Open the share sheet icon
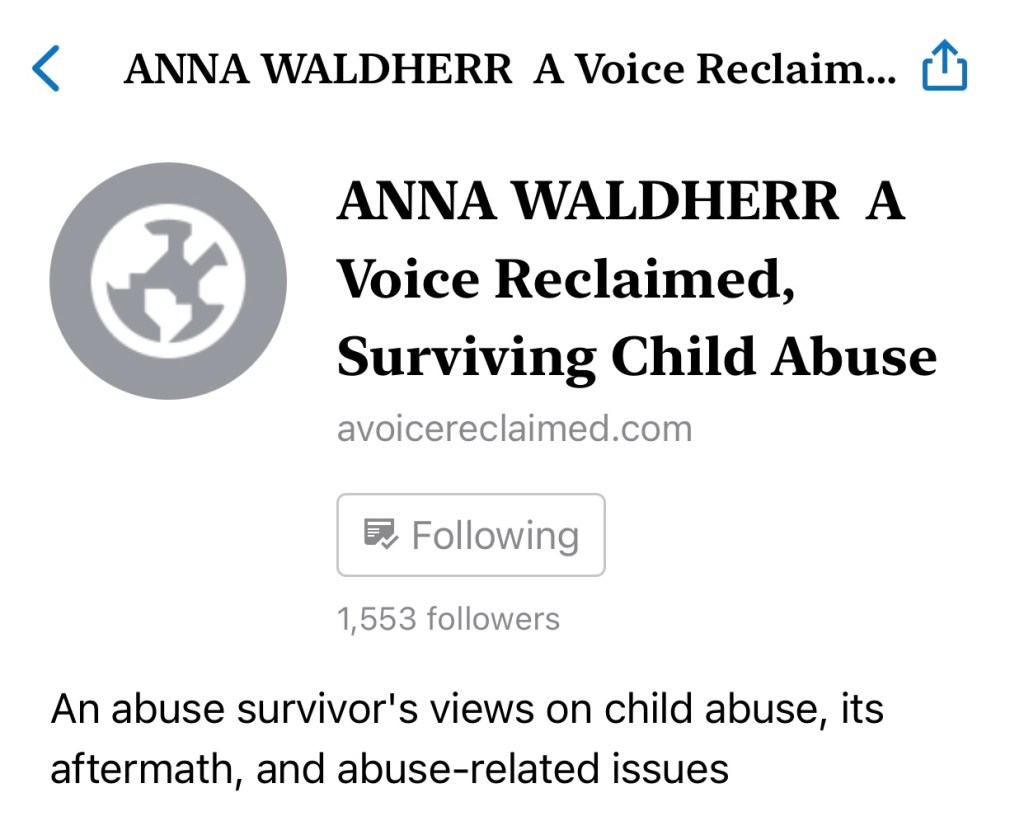The width and height of the screenshot is (1024, 835). (944, 69)
